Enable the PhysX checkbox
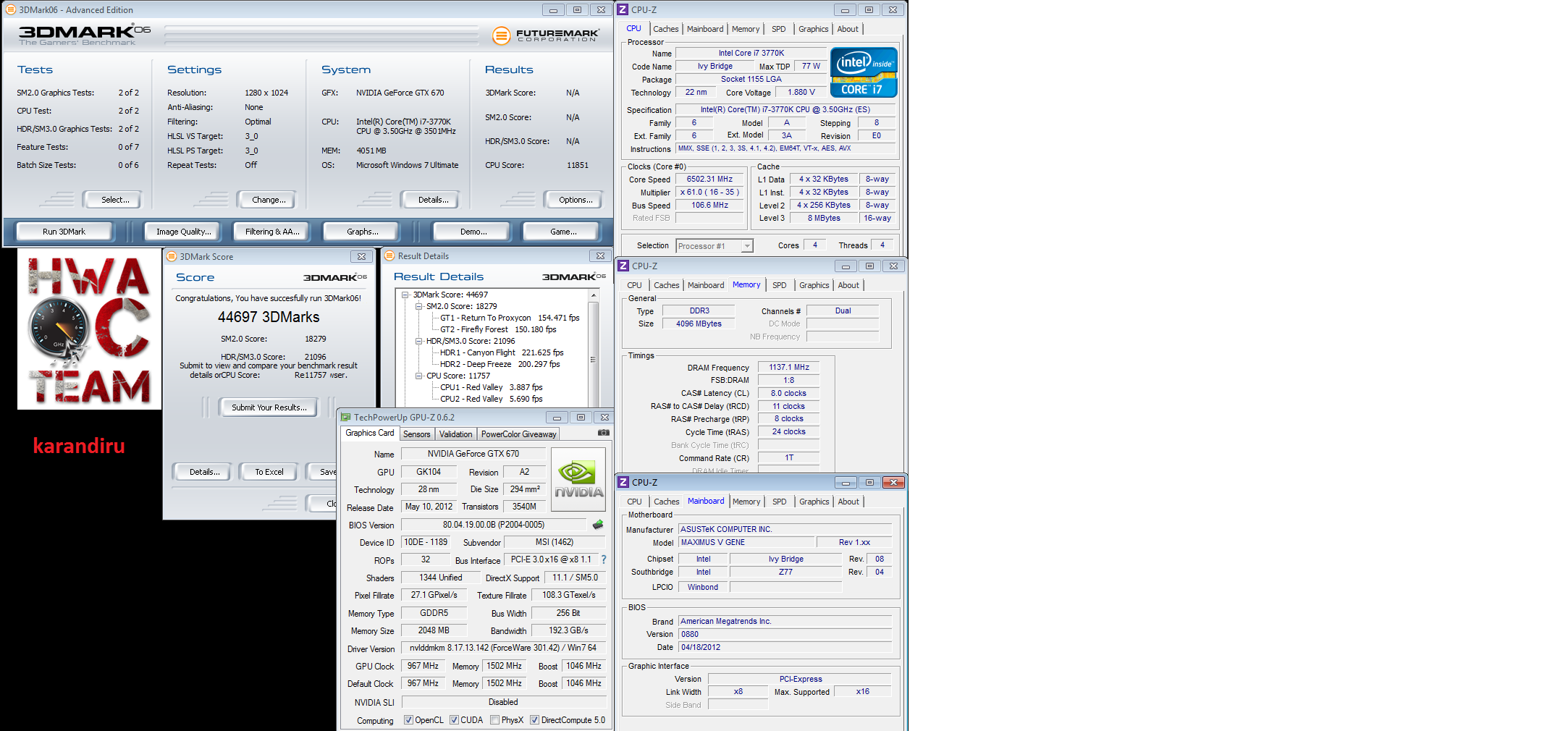1568x731 pixels. click(x=494, y=720)
